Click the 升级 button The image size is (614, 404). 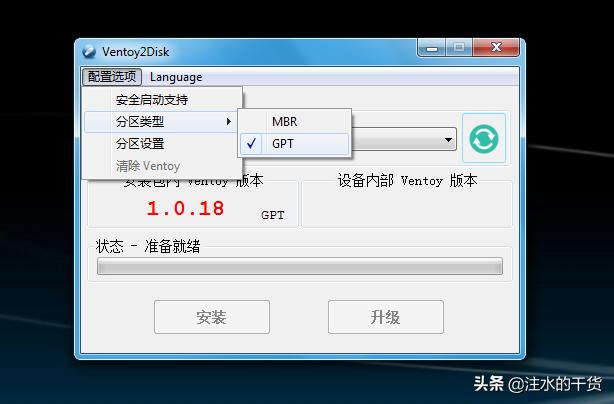point(386,317)
